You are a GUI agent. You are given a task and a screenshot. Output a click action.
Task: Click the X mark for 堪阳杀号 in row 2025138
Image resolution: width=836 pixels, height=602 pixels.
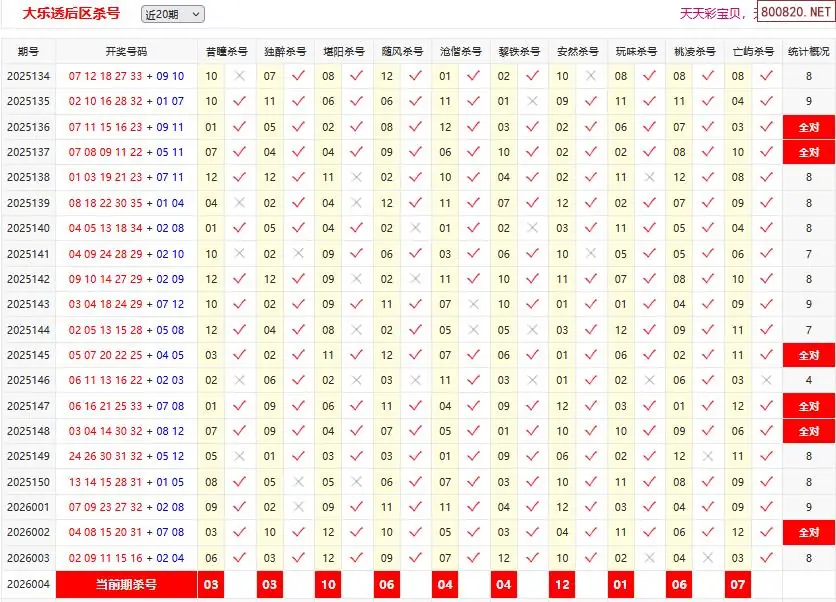(x=356, y=177)
